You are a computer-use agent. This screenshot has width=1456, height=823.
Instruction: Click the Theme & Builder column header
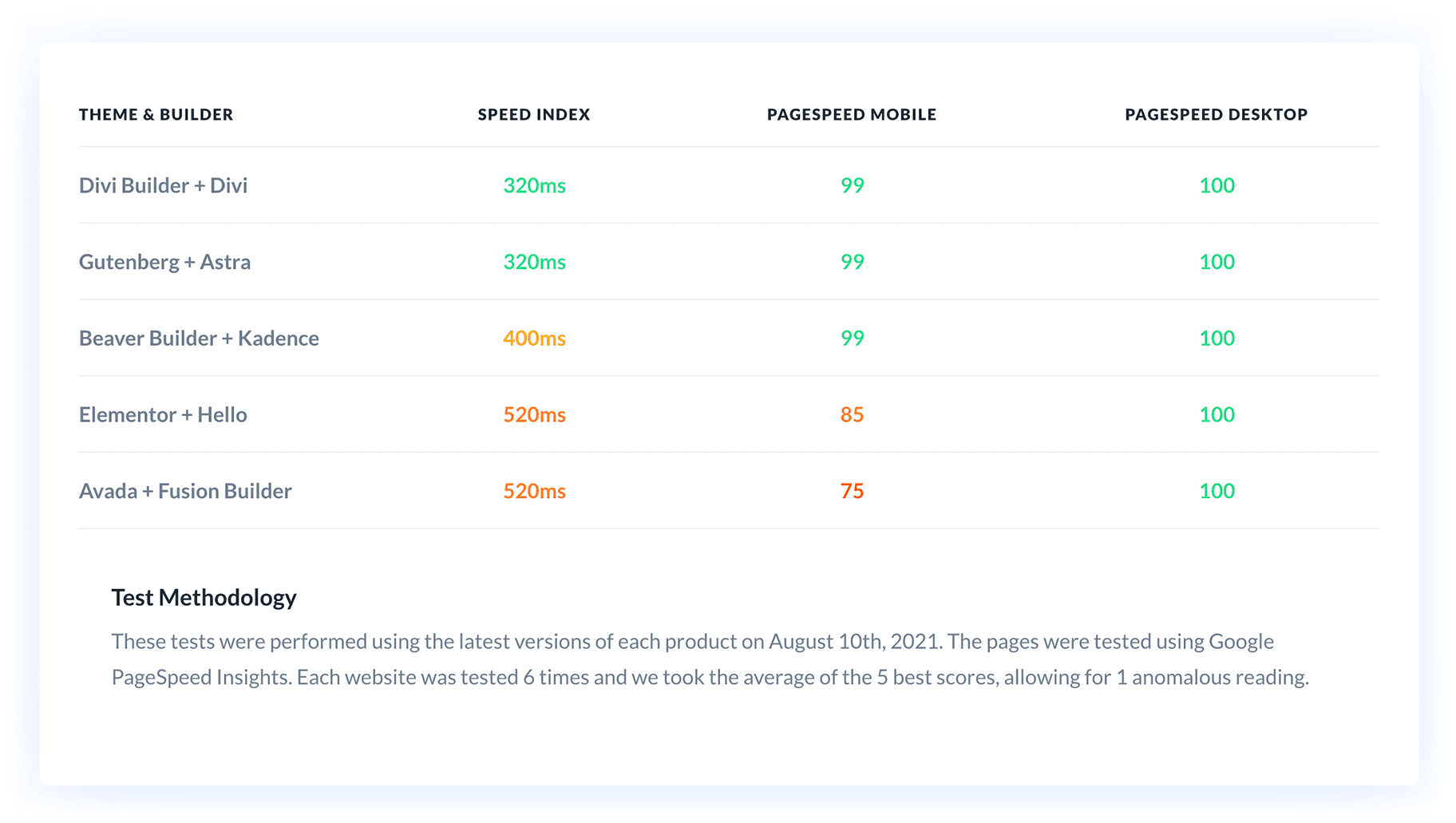[156, 114]
